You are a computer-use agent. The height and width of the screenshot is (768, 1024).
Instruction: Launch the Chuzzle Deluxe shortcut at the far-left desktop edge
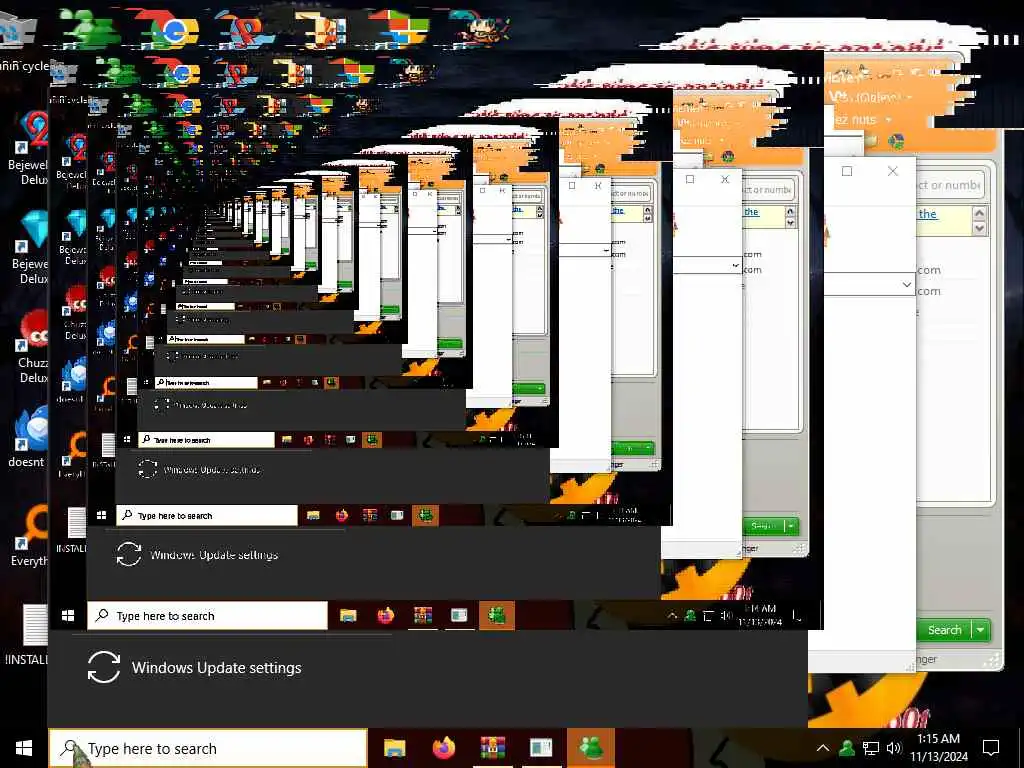(x=31, y=346)
